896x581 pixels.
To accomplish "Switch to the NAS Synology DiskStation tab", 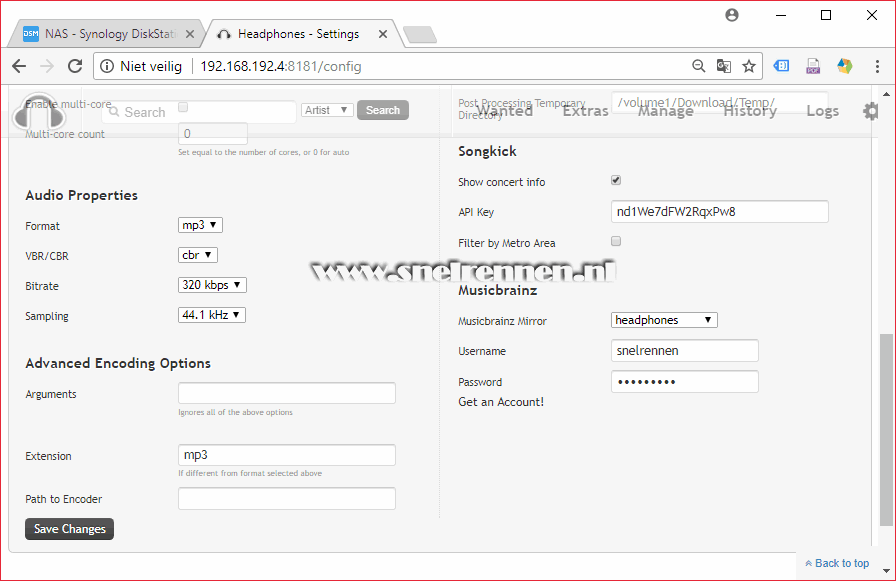I will [x=109, y=34].
